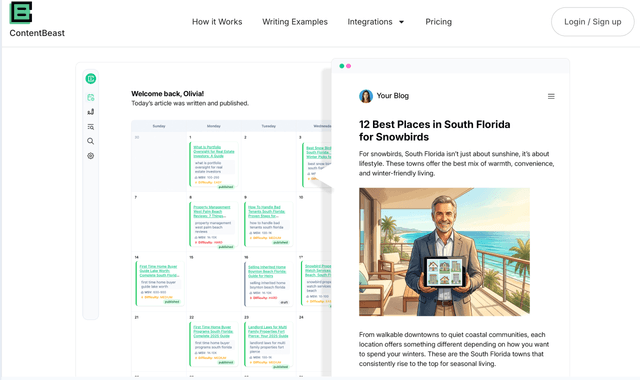640x380 pixels.
Task: Click the keyword "landlord laws for multi family properties"
Action: pos(268,347)
